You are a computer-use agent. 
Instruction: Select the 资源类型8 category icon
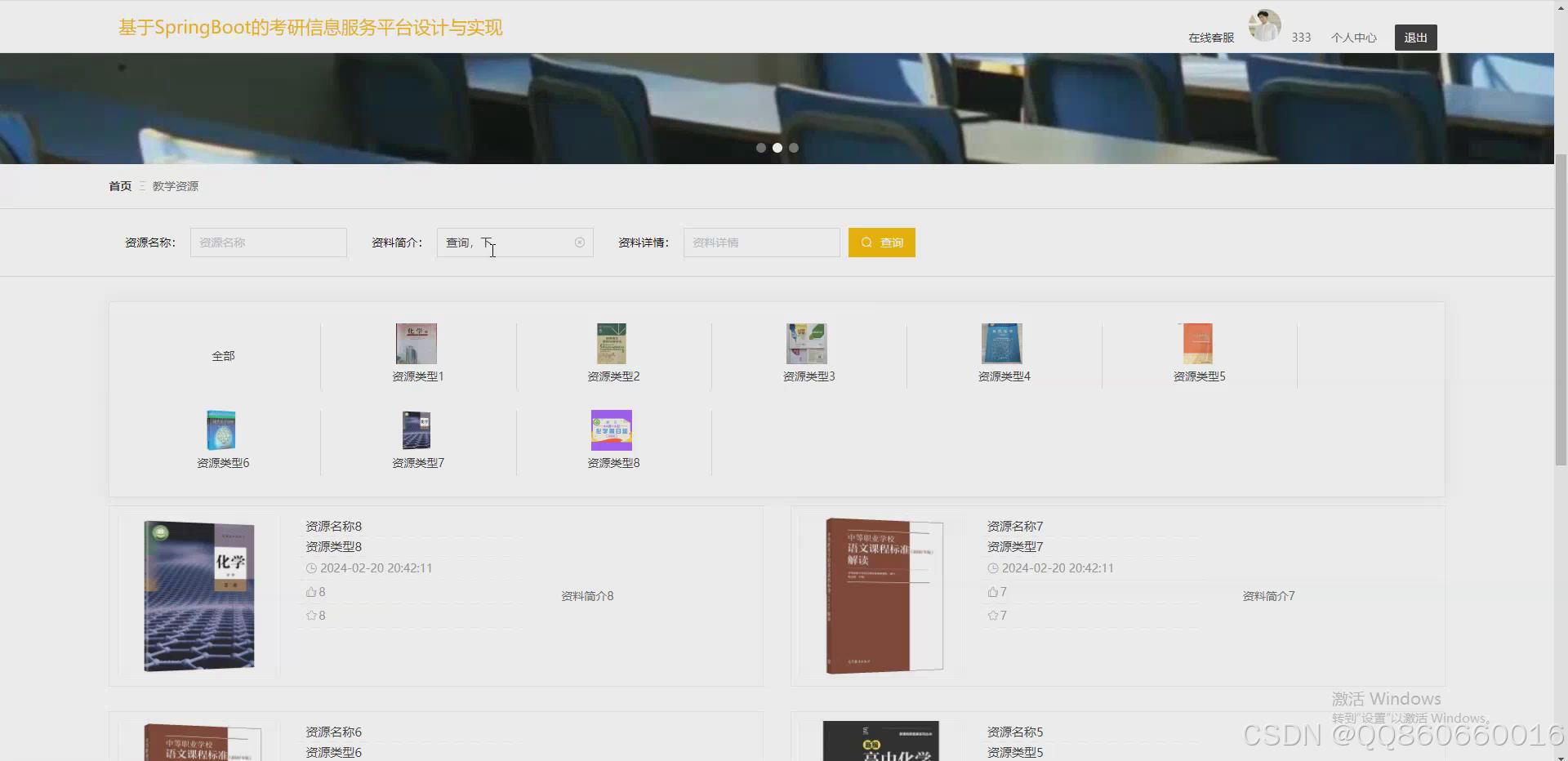(612, 430)
